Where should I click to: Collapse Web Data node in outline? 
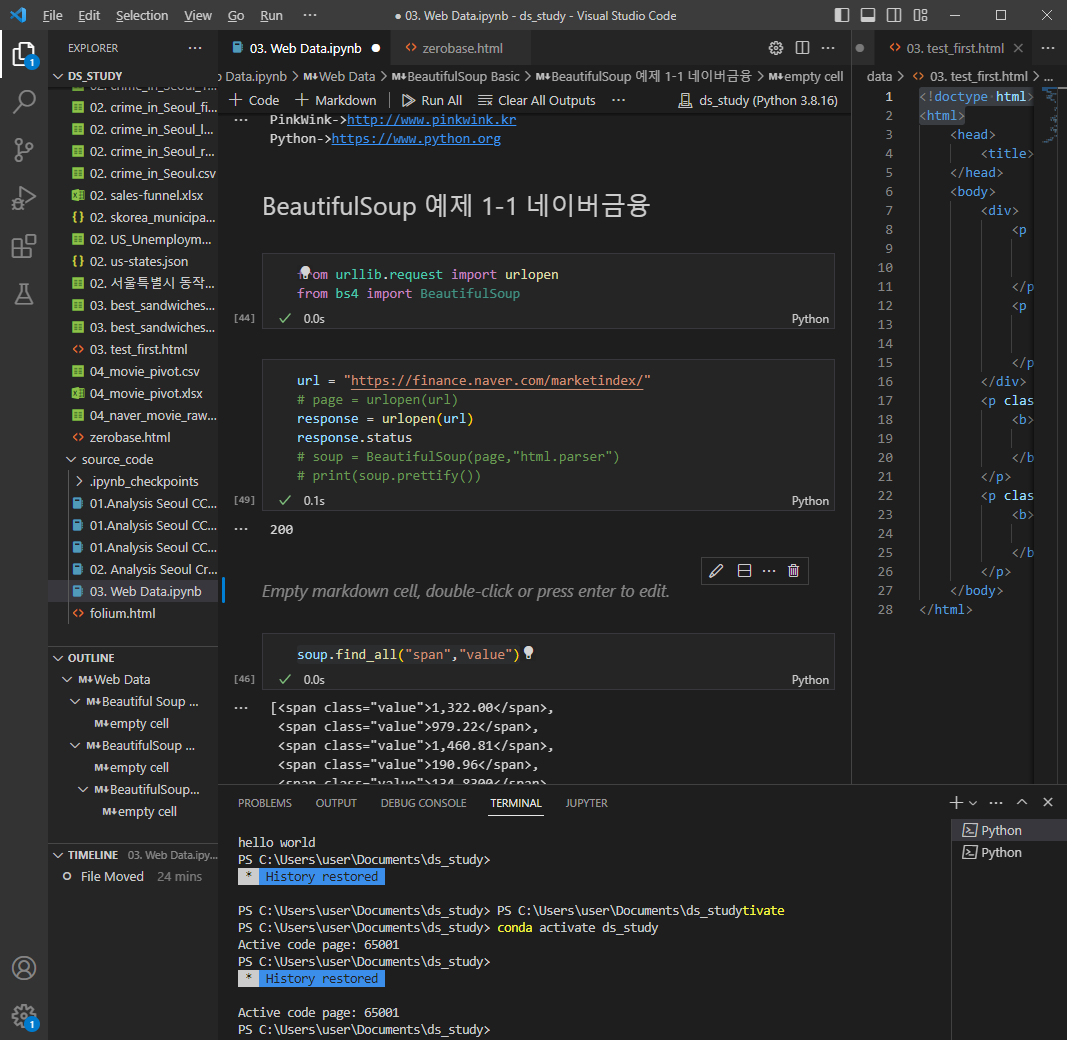[x=67, y=679]
